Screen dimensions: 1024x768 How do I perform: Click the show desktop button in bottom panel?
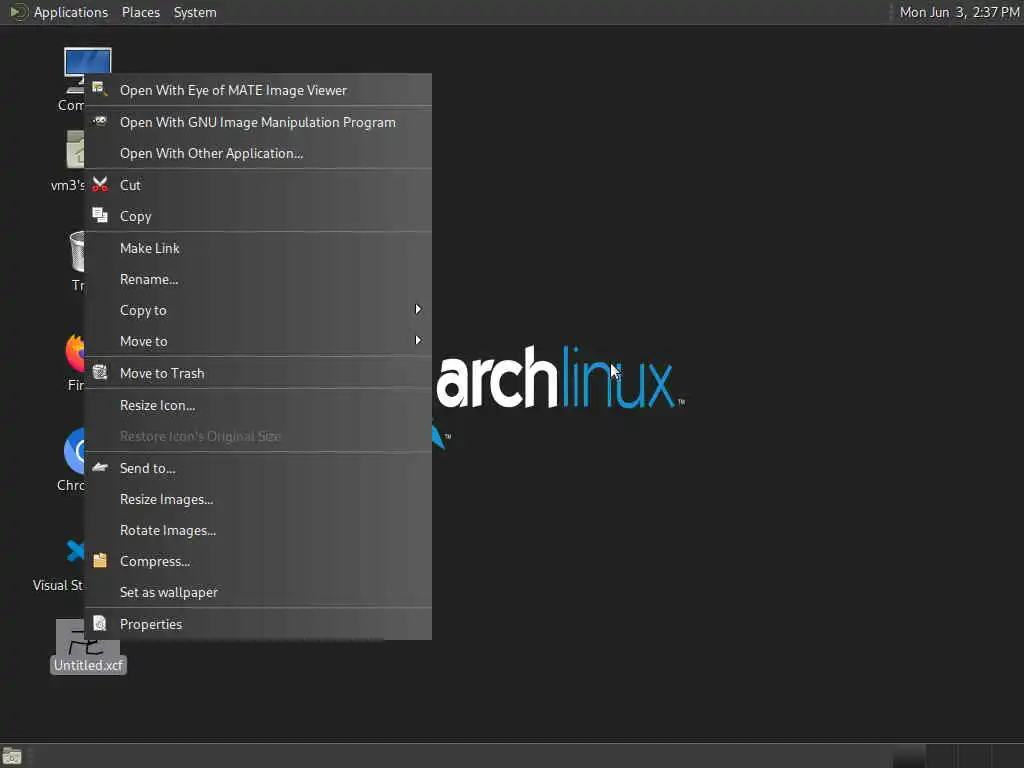click(12, 756)
